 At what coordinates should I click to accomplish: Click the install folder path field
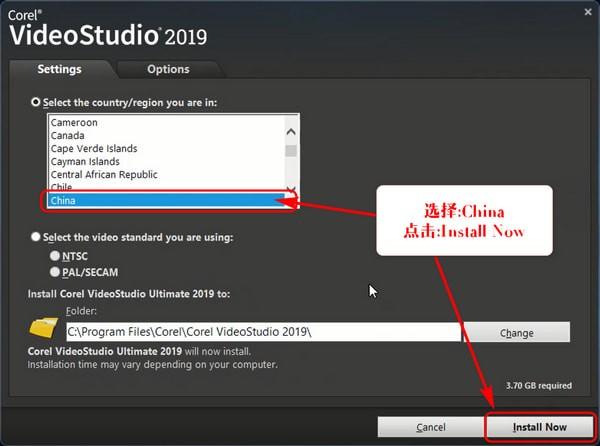tap(263, 332)
